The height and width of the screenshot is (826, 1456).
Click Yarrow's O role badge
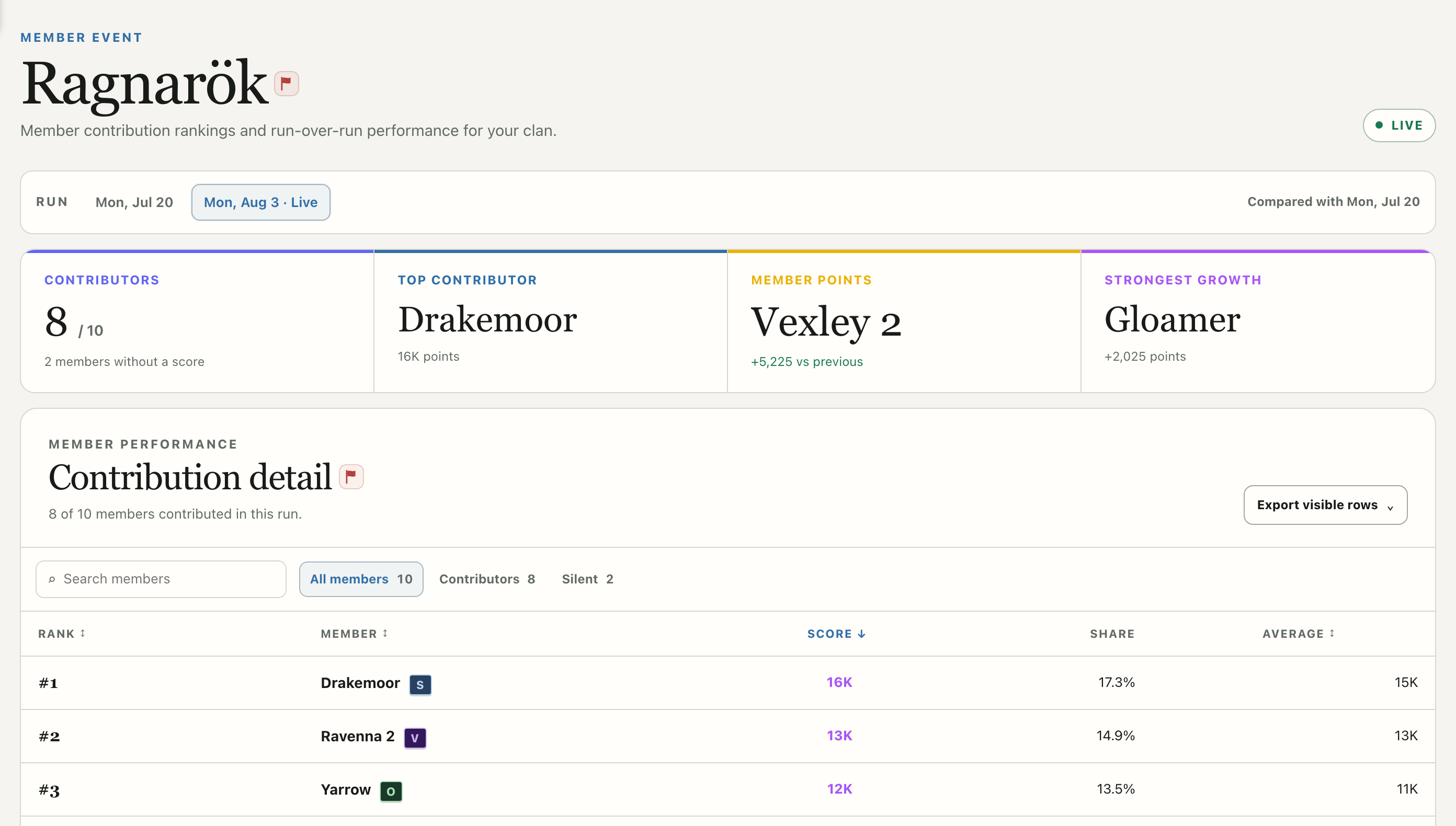(391, 791)
